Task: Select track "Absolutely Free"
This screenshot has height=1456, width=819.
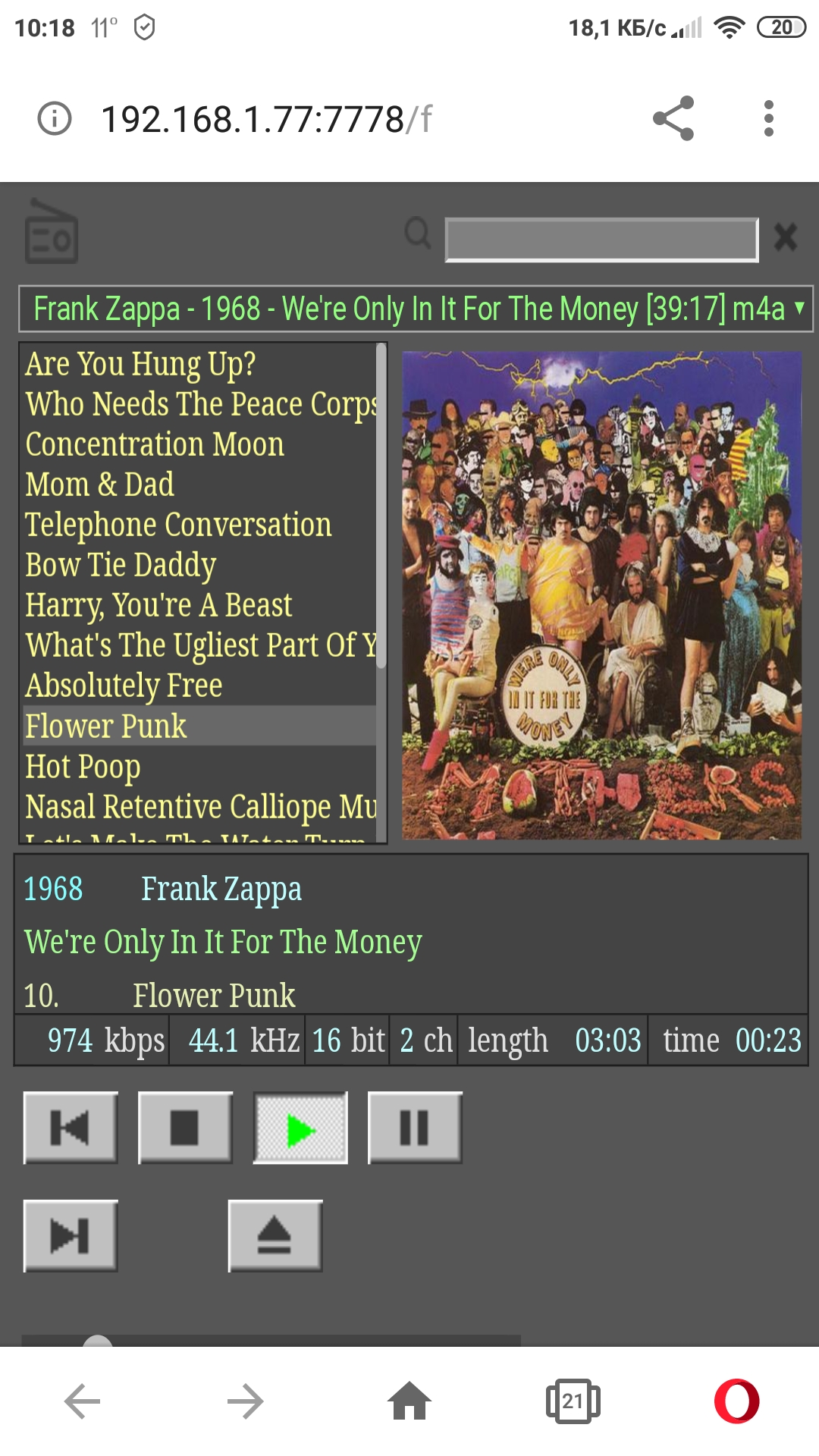Action: point(200,686)
